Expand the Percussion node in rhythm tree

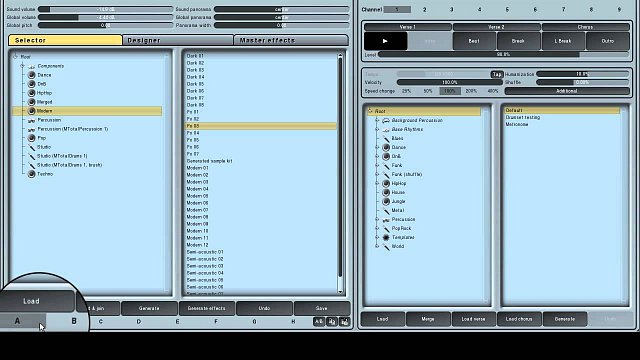(377, 219)
